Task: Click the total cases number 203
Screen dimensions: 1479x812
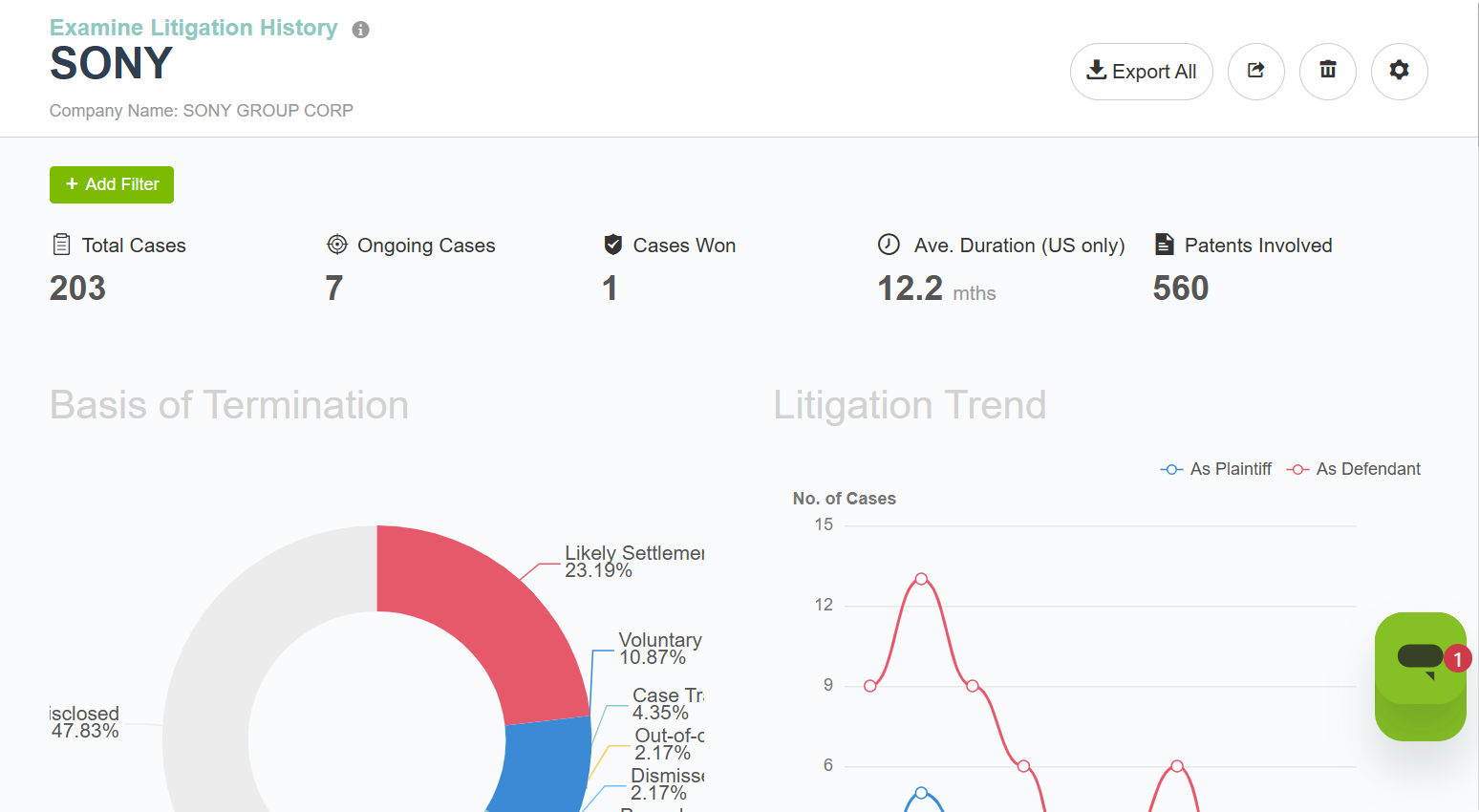Action: pyautogui.click(x=77, y=288)
